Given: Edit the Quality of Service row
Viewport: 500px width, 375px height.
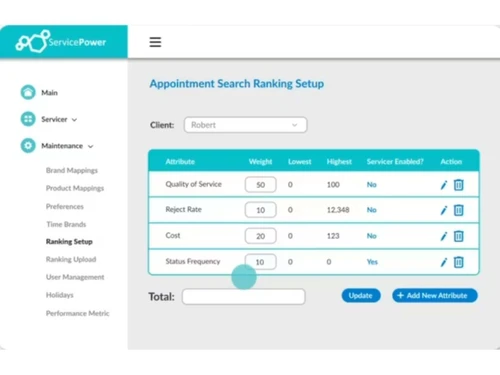Looking at the screenshot, I should (444, 185).
